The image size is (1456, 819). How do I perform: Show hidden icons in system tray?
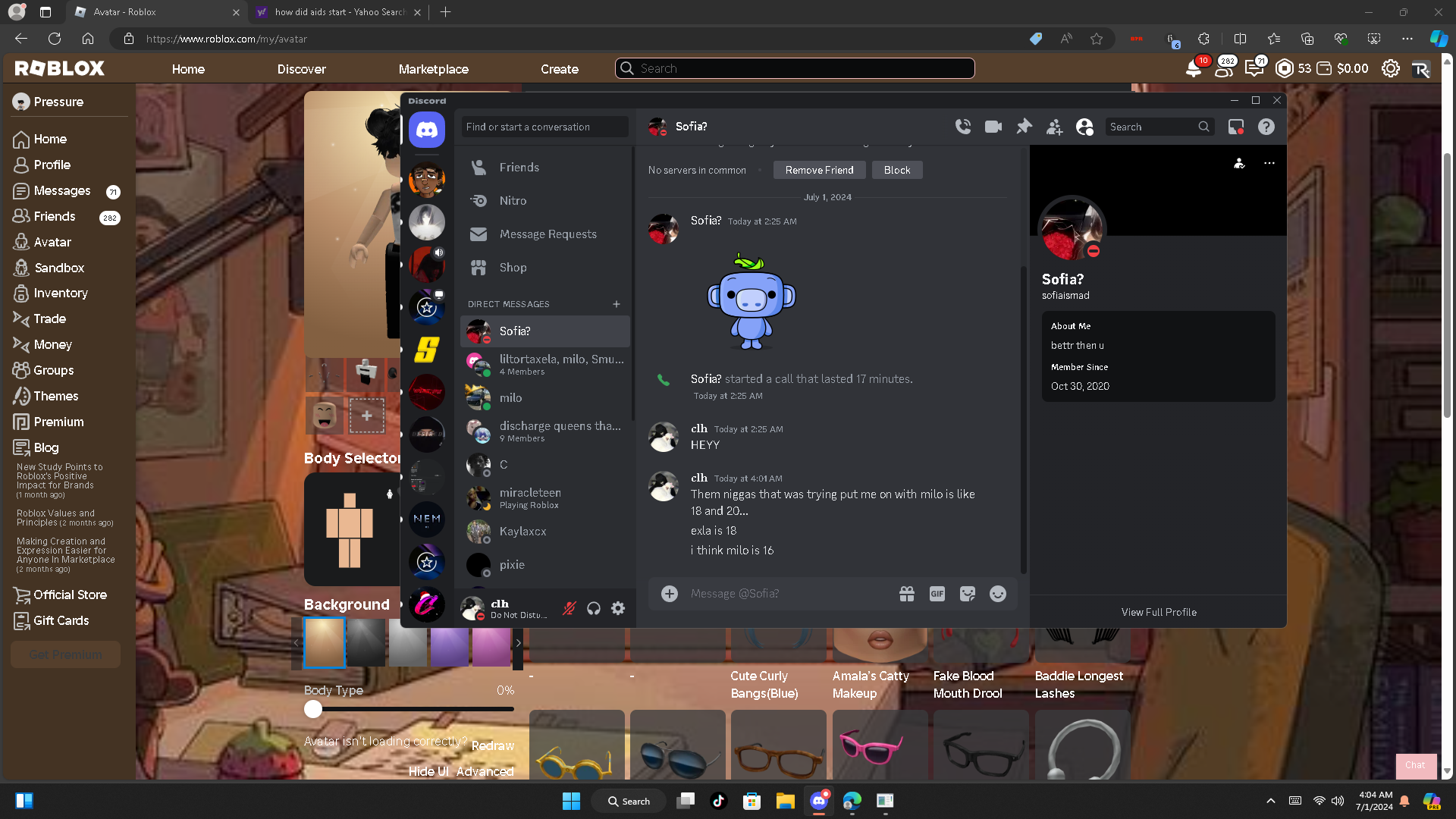tap(1271, 801)
